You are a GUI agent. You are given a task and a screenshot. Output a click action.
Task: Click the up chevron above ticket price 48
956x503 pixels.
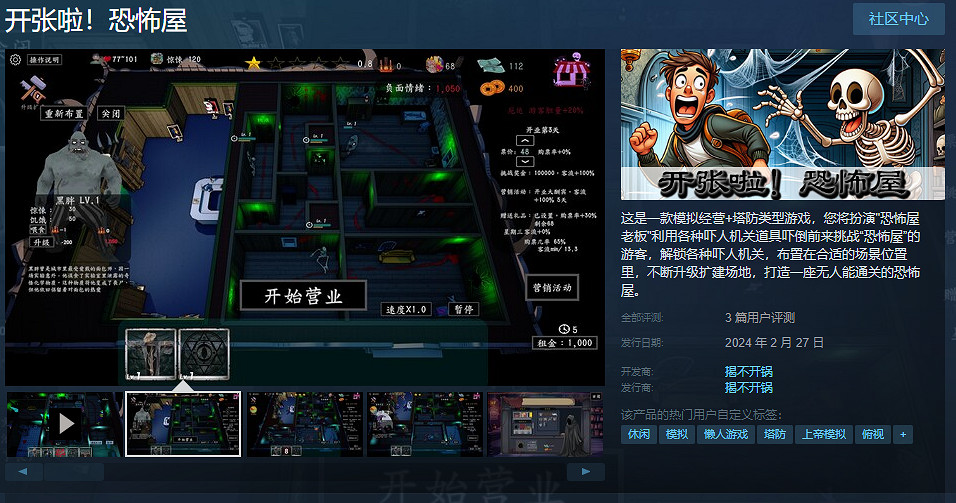point(525,140)
